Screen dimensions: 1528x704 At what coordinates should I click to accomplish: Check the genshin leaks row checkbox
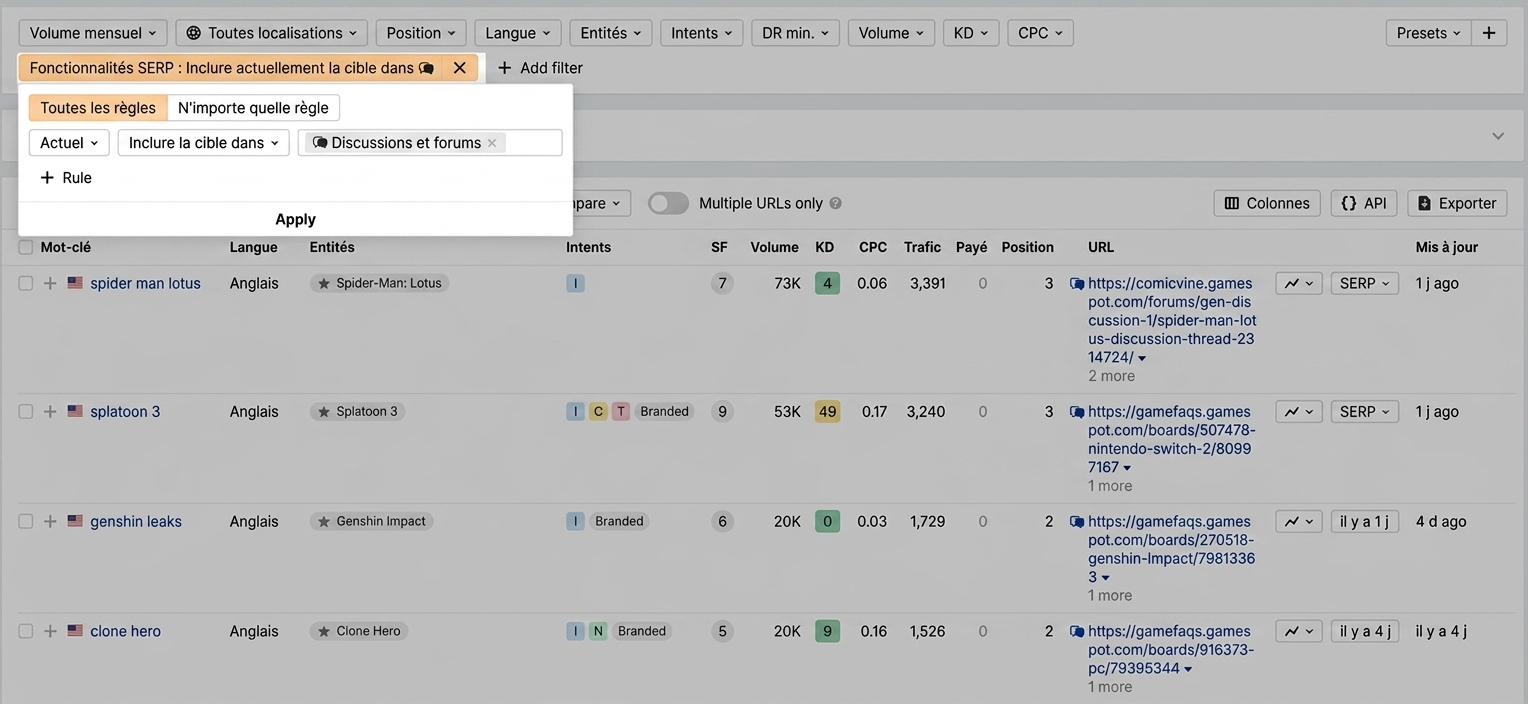[26, 522]
